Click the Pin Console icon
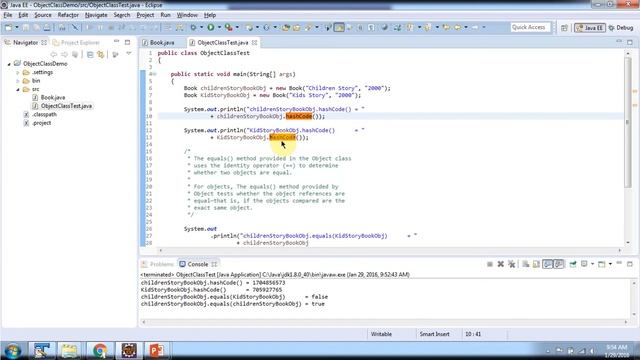Image resolution: width=640 pixels, height=360 pixels. click(x=573, y=264)
